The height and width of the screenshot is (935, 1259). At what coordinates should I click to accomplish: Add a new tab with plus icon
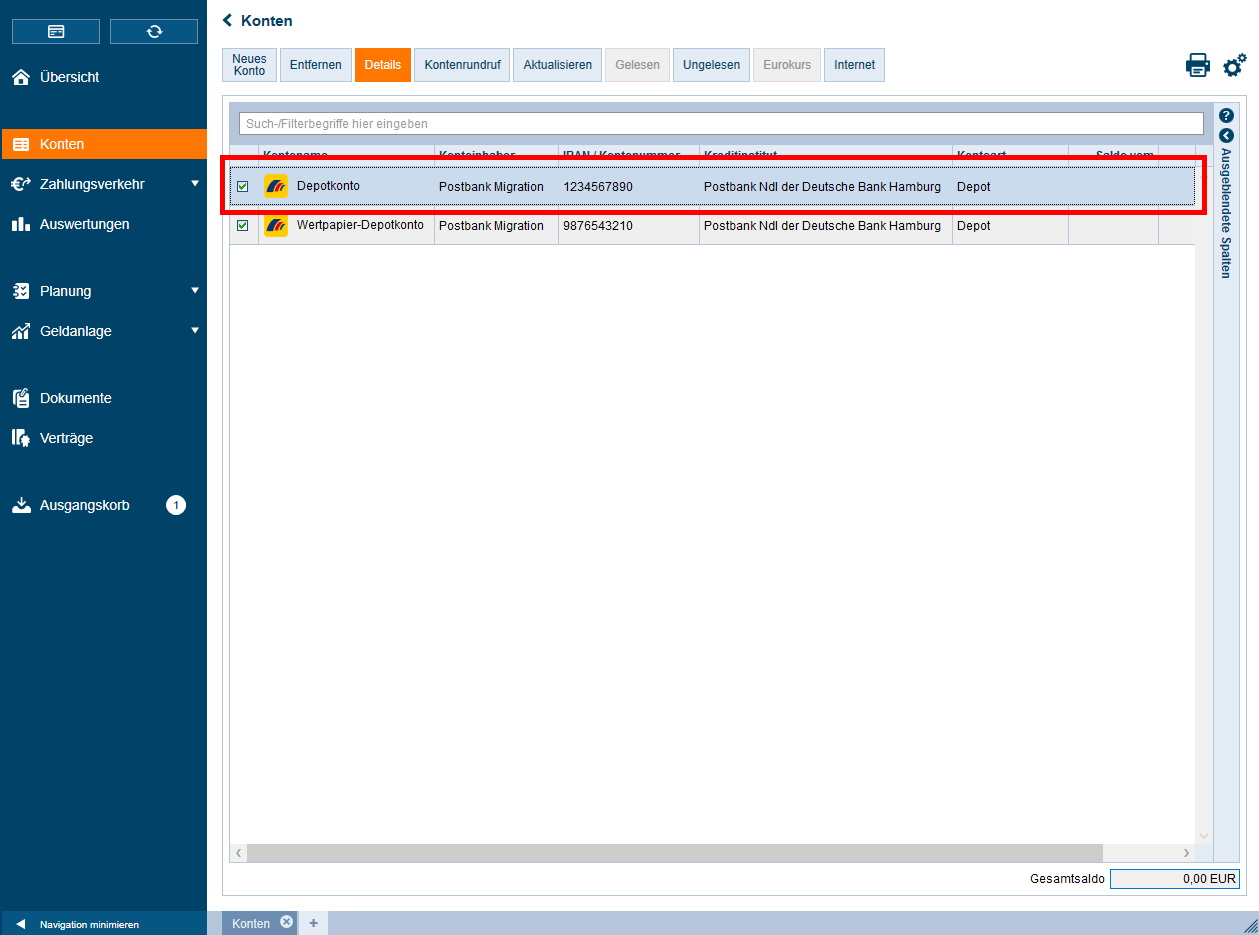point(313,923)
